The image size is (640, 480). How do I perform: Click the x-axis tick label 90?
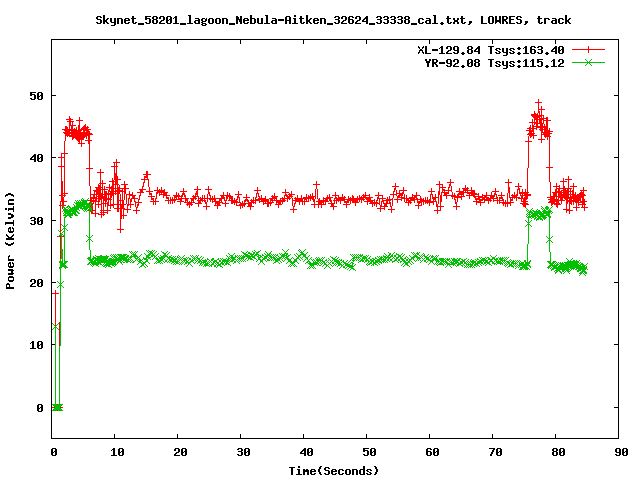(x=621, y=452)
